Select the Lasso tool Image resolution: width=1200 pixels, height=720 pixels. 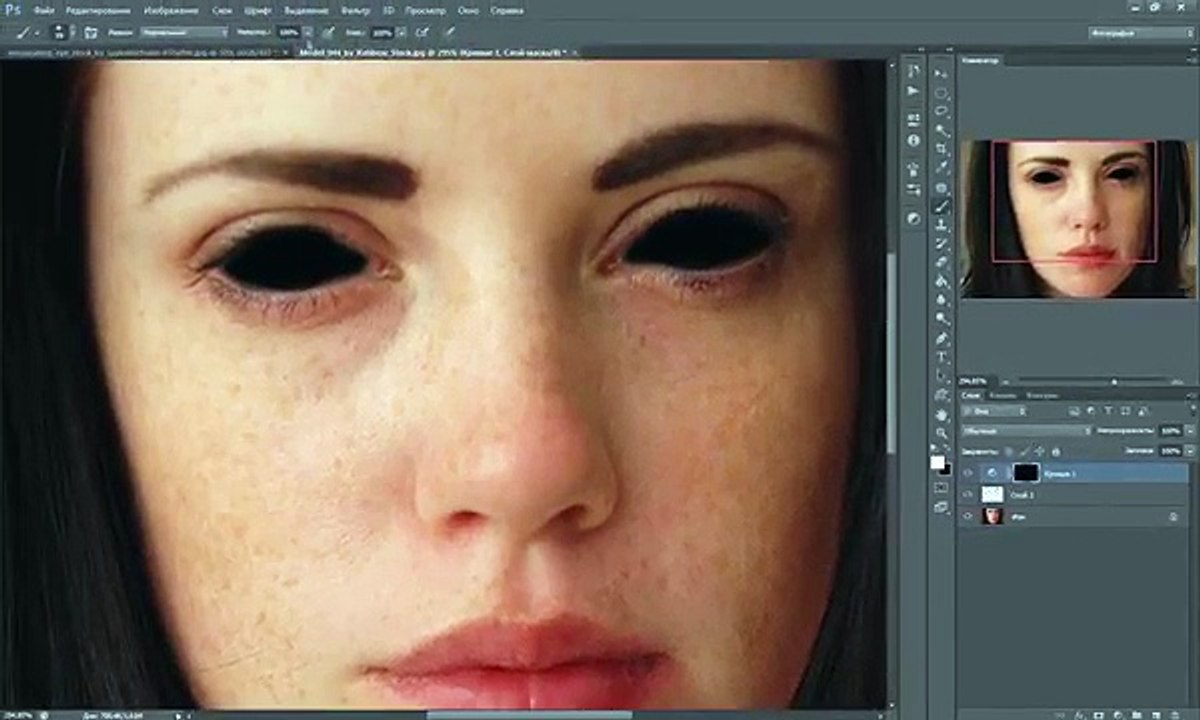click(x=941, y=111)
